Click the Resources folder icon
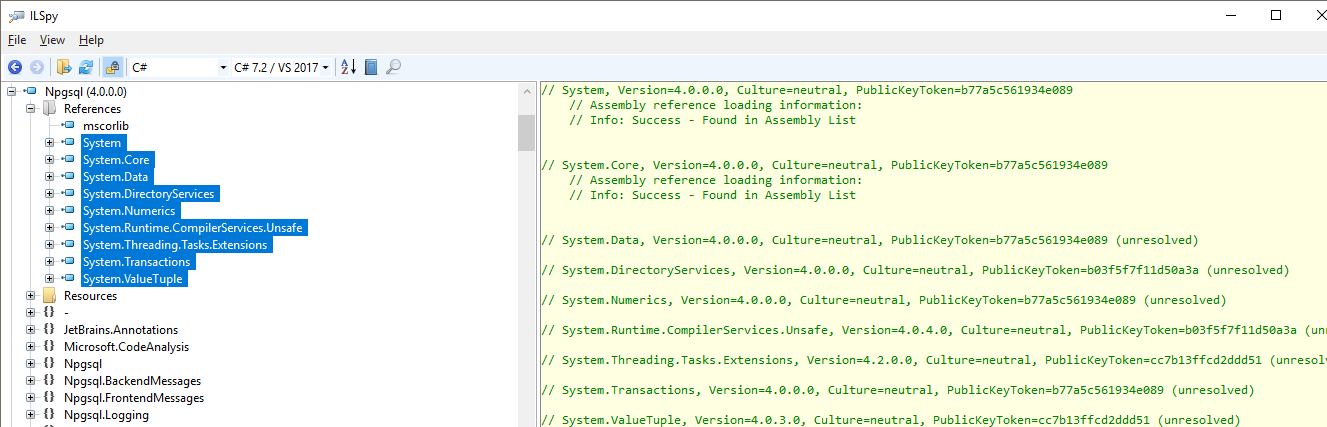The height and width of the screenshot is (427, 1327). (x=49, y=296)
